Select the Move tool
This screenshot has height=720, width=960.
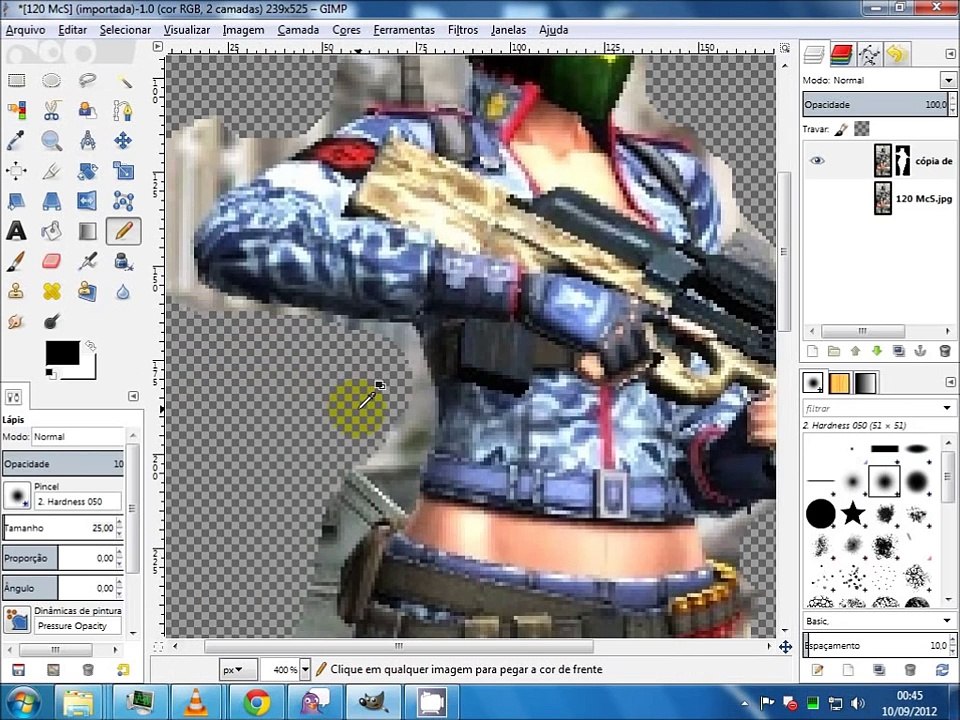(x=123, y=140)
